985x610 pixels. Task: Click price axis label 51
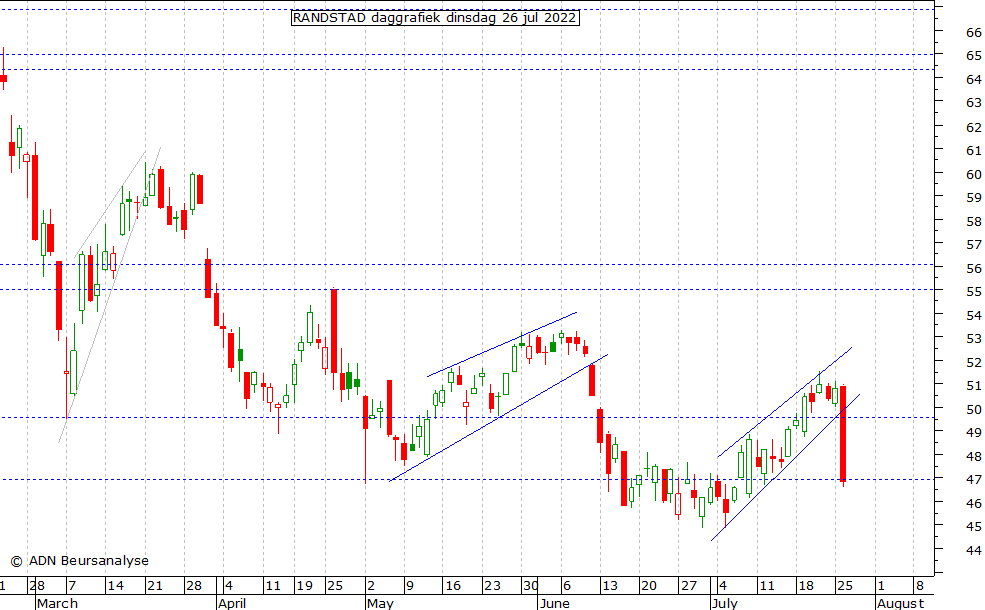(974, 386)
